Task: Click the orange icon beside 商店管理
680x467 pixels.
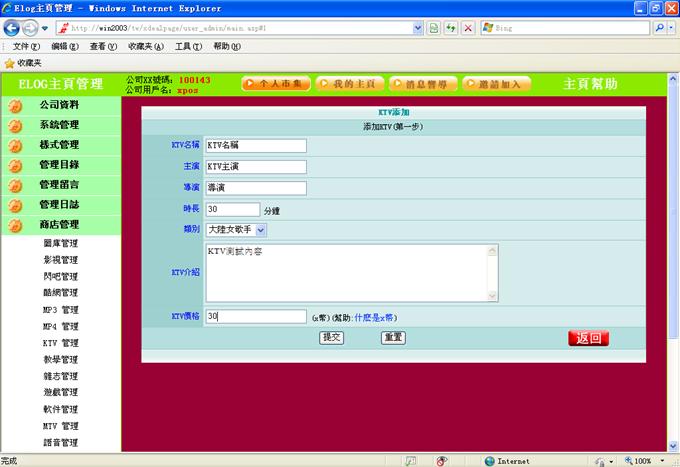Action: coord(15,225)
